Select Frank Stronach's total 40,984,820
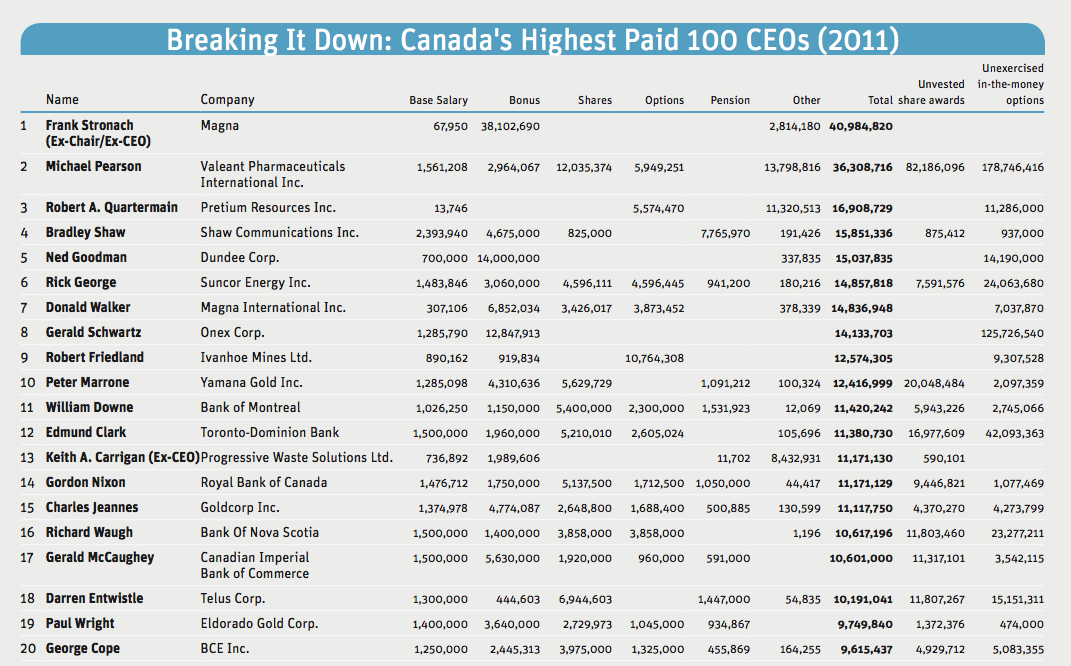 pyautogui.click(x=861, y=126)
